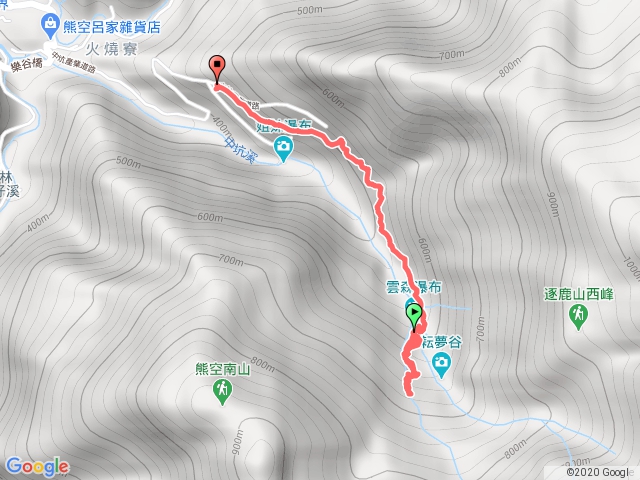Click the 樂谷橋 bridge label
Screen dimensions: 640x480
pyautogui.click(x=27, y=64)
